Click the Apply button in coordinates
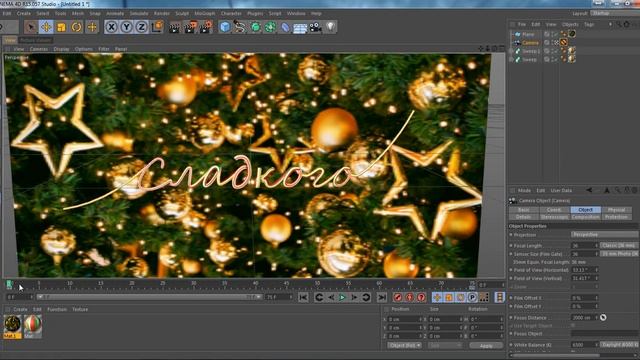 486,346
